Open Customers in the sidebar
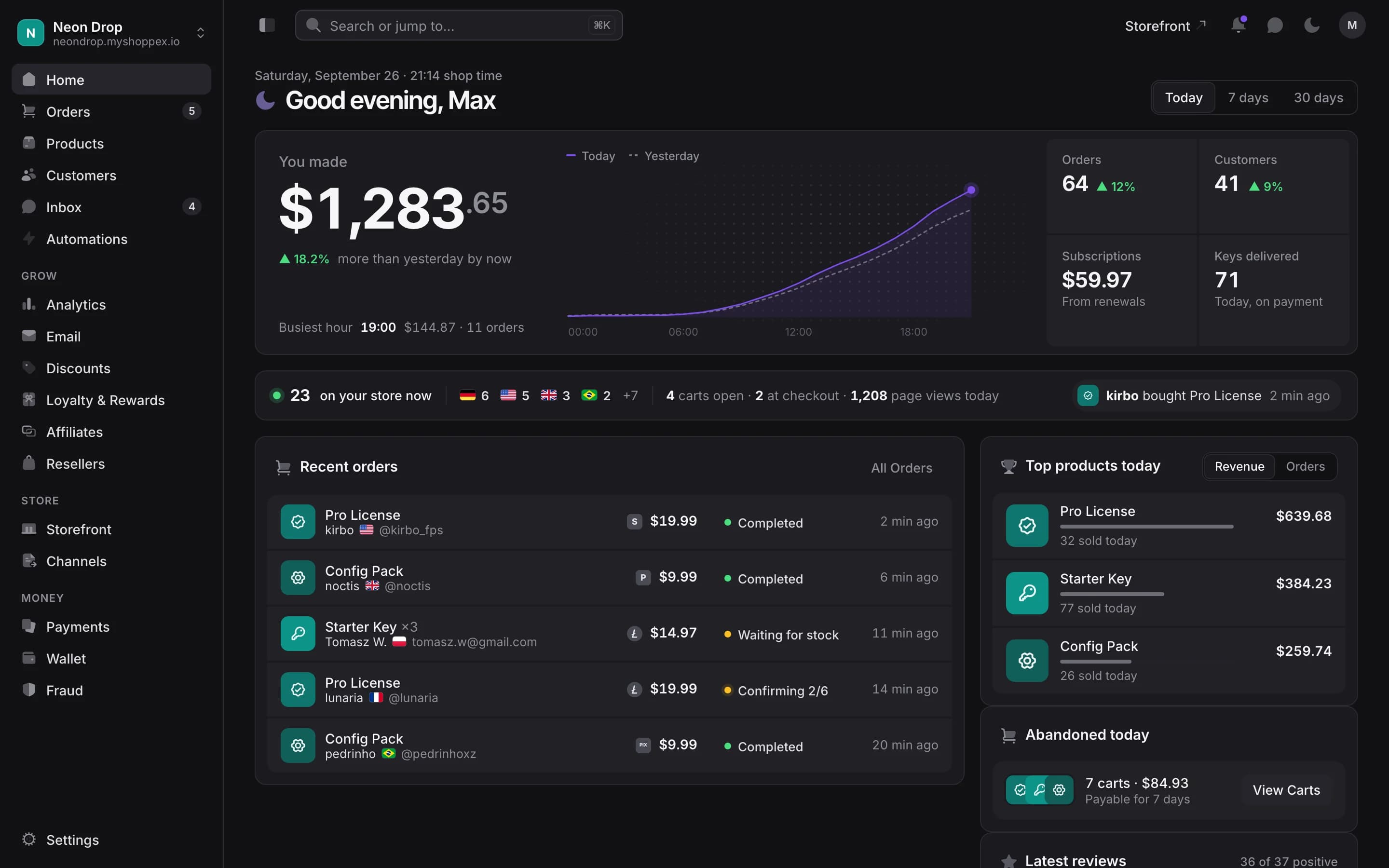Viewport: 1389px width, 868px height. pyautogui.click(x=111, y=175)
